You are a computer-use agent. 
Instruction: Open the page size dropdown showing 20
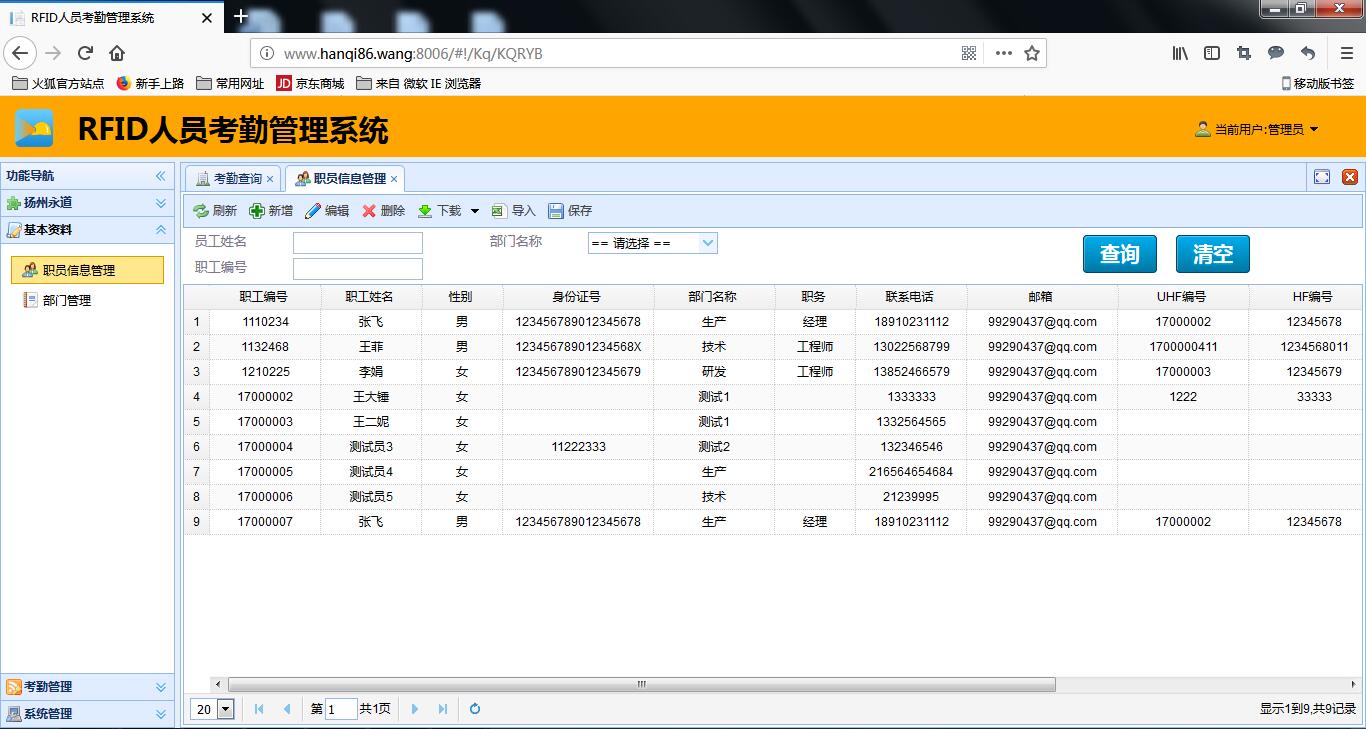225,709
